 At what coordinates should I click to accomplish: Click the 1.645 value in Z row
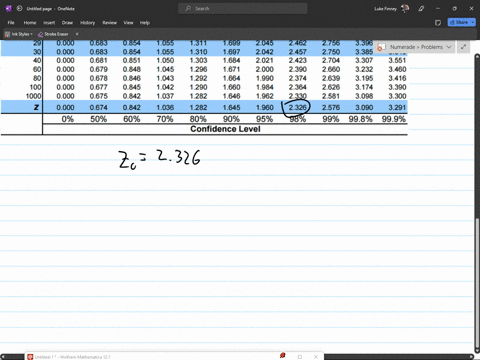click(231, 107)
